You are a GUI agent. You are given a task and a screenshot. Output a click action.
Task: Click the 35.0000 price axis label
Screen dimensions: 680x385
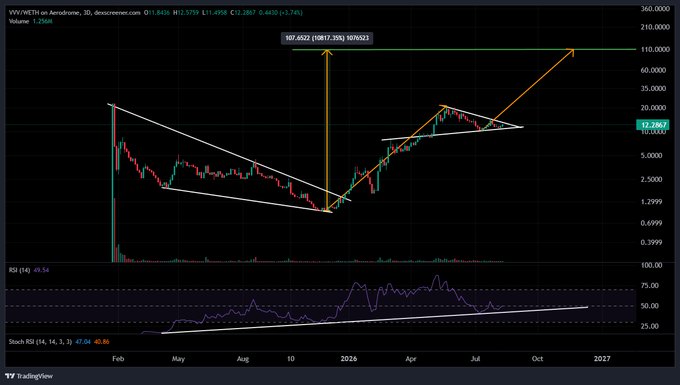tap(653, 88)
